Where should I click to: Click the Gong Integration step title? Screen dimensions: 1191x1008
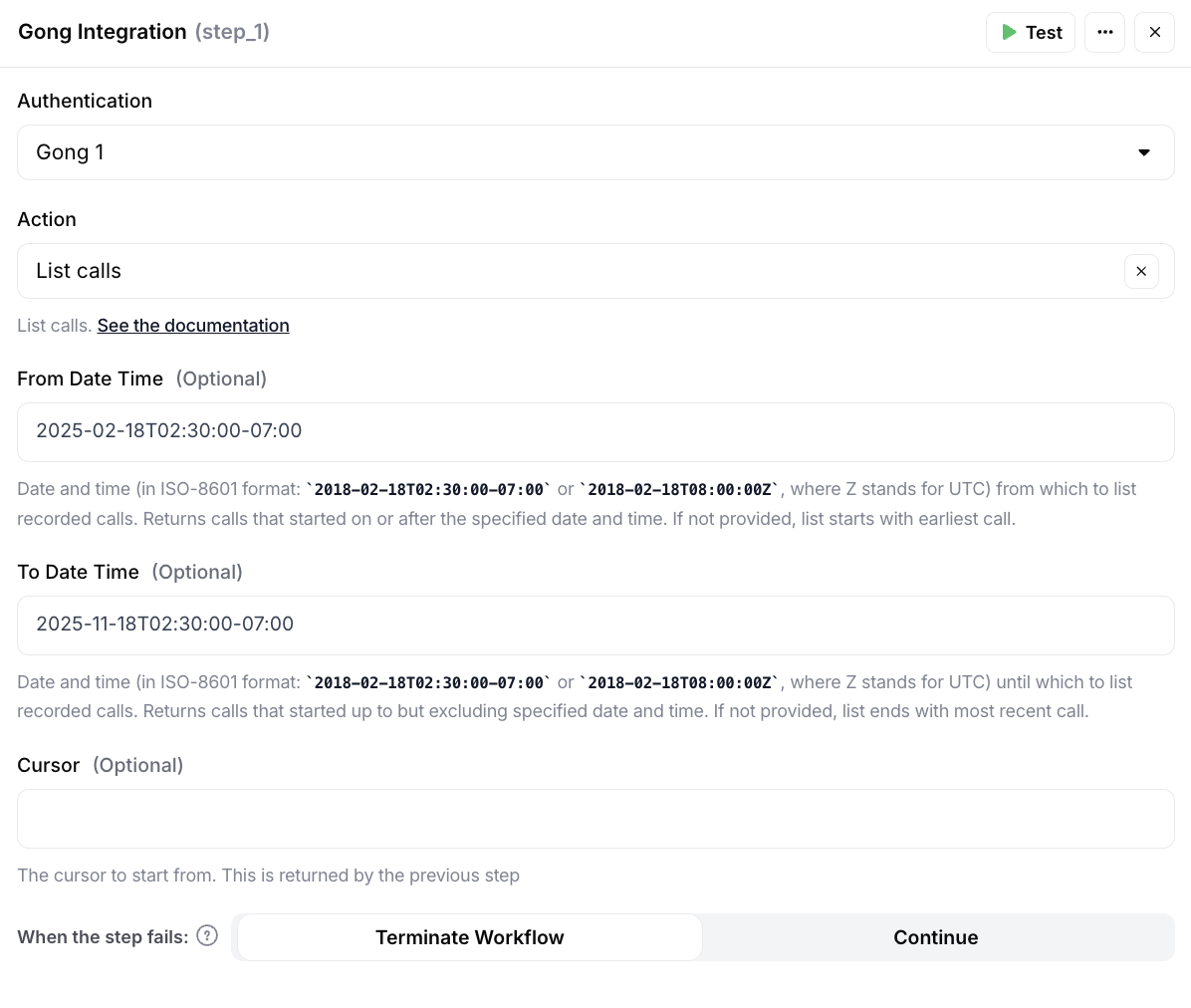[x=103, y=32]
